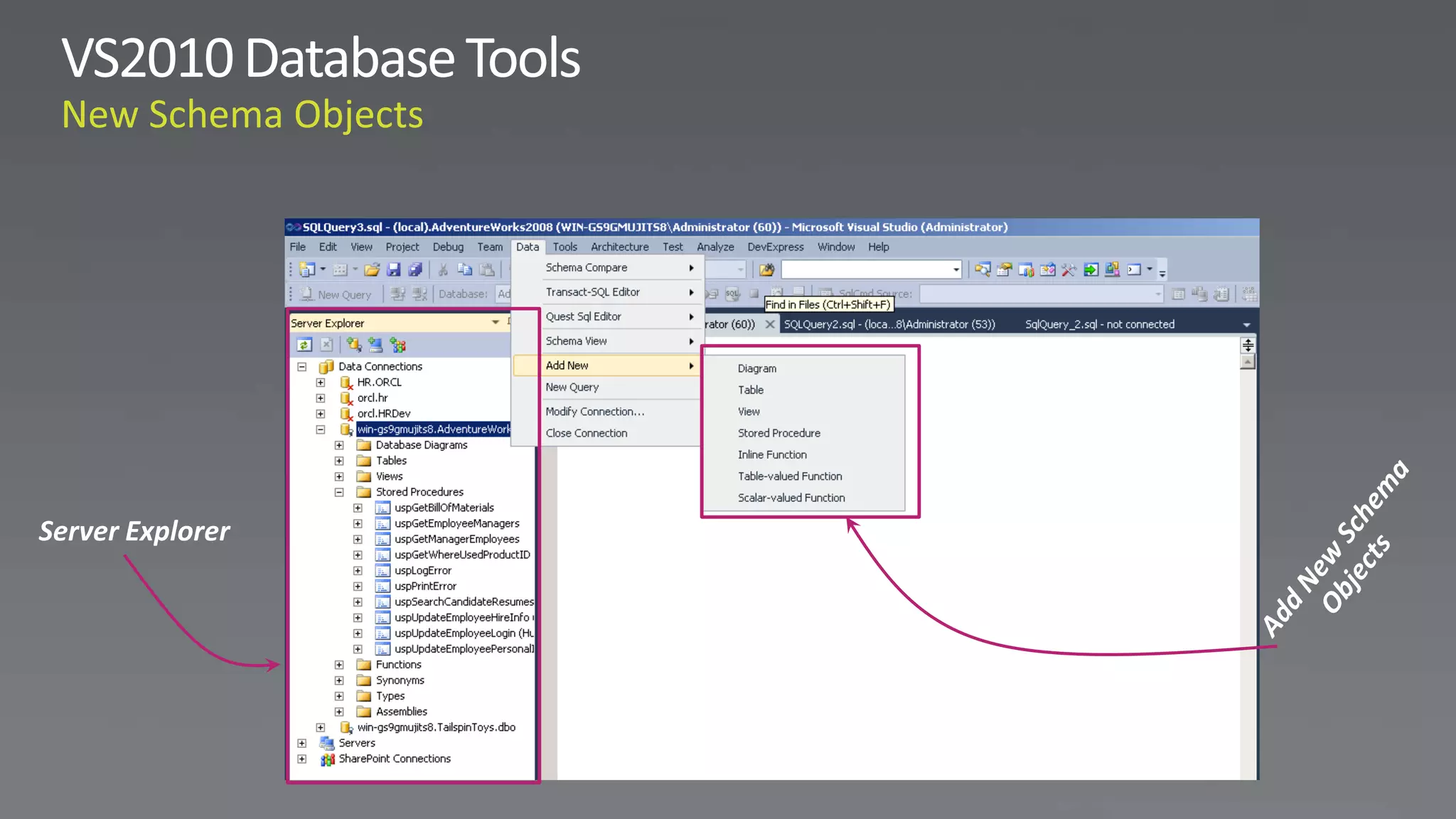This screenshot has height=819, width=1456.
Task: Click the Stop Refresh icon in Server Explorer
Action: tap(326, 345)
